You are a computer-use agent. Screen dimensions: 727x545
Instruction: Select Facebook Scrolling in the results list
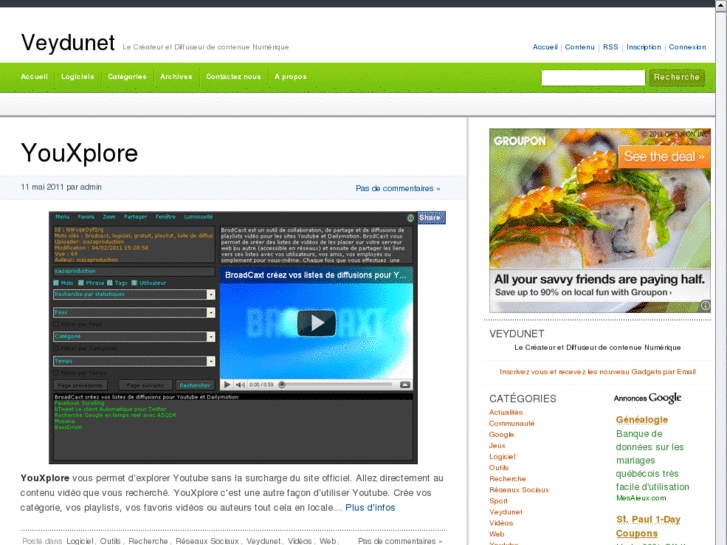(79, 403)
